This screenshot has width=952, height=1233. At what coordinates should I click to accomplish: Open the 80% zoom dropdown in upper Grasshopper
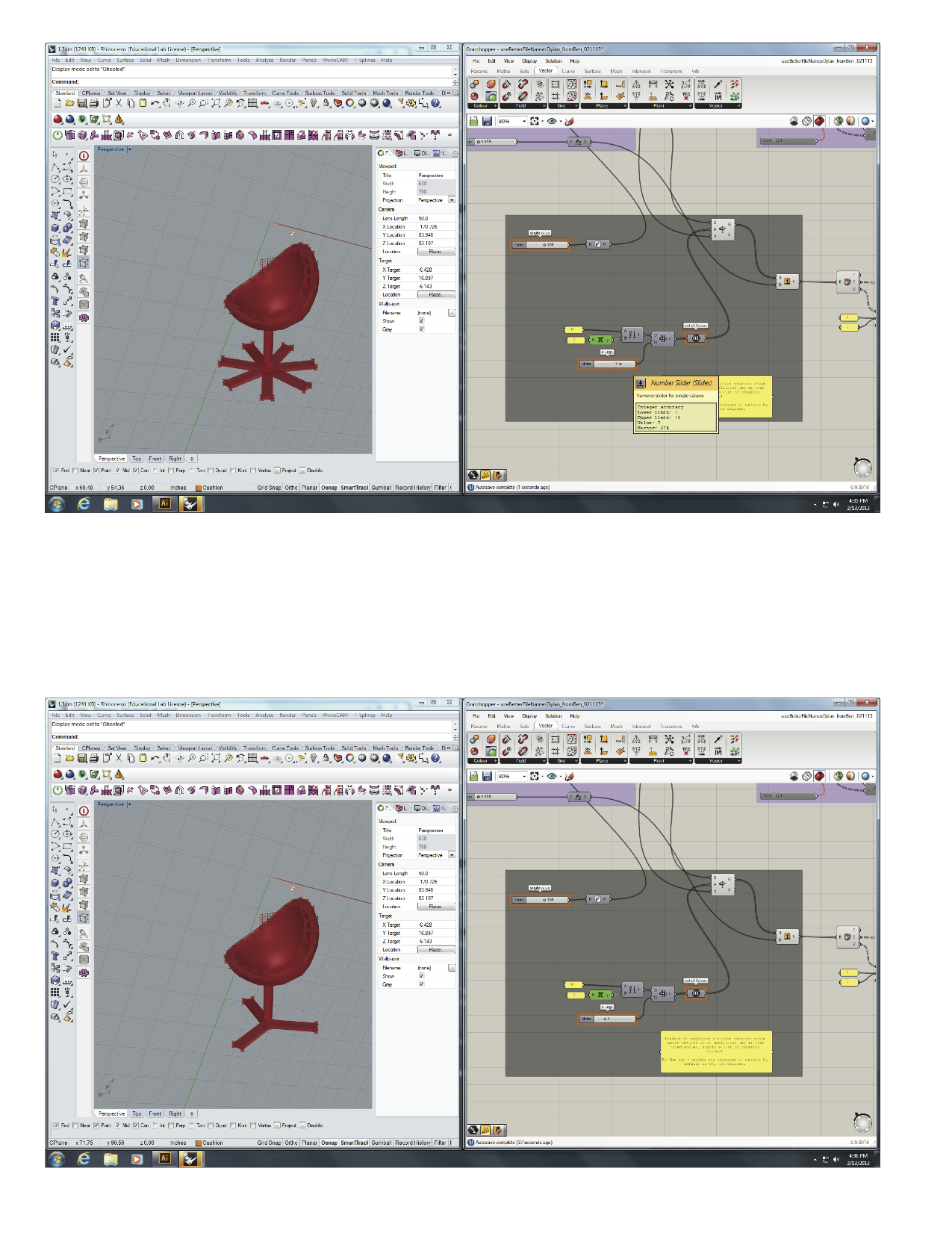pyautogui.click(x=524, y=121)
